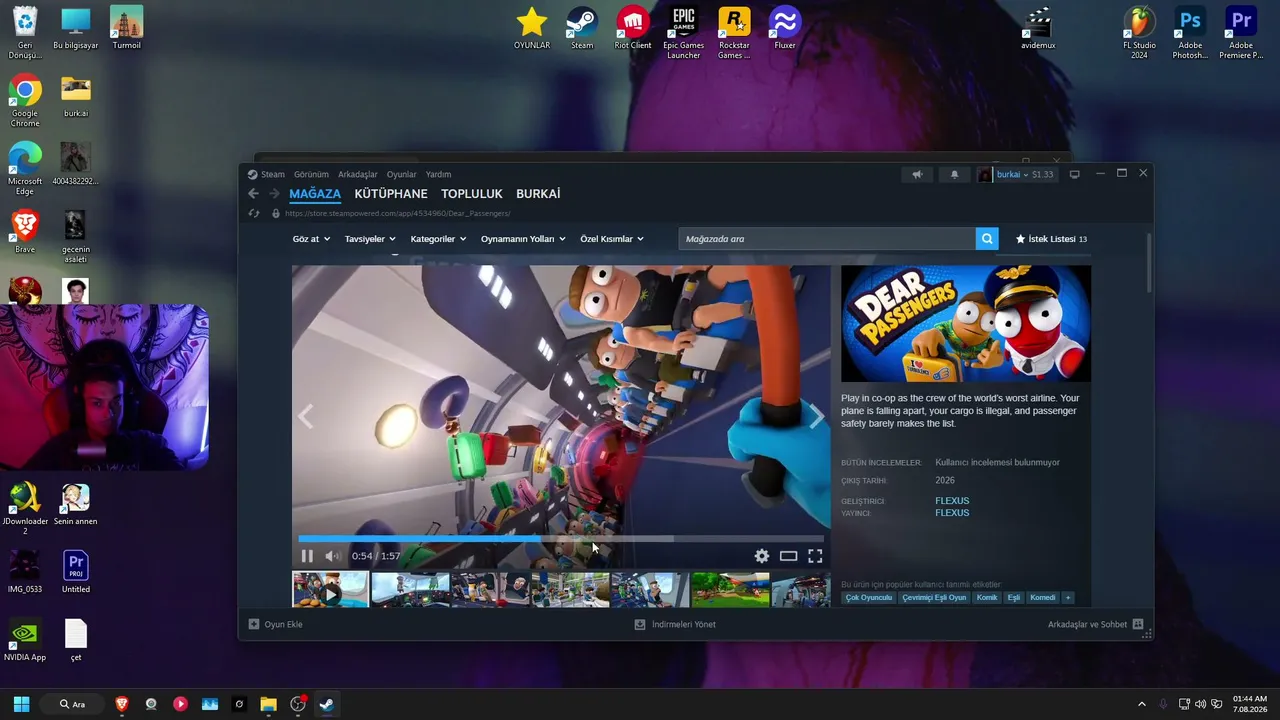The height and width of the screenshot is (720, 1280).
Task: Seek on the trailer progress bar
Action: click(561, 539)
